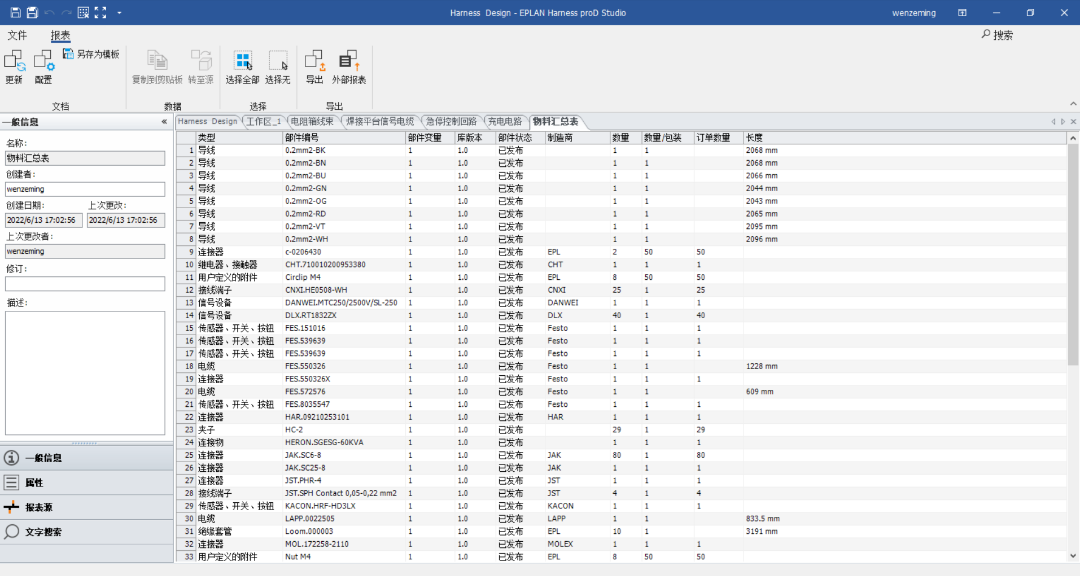Click the tab scroll left arrow
Viewport: 1080px width, 576px height.
pos(1053,122)
